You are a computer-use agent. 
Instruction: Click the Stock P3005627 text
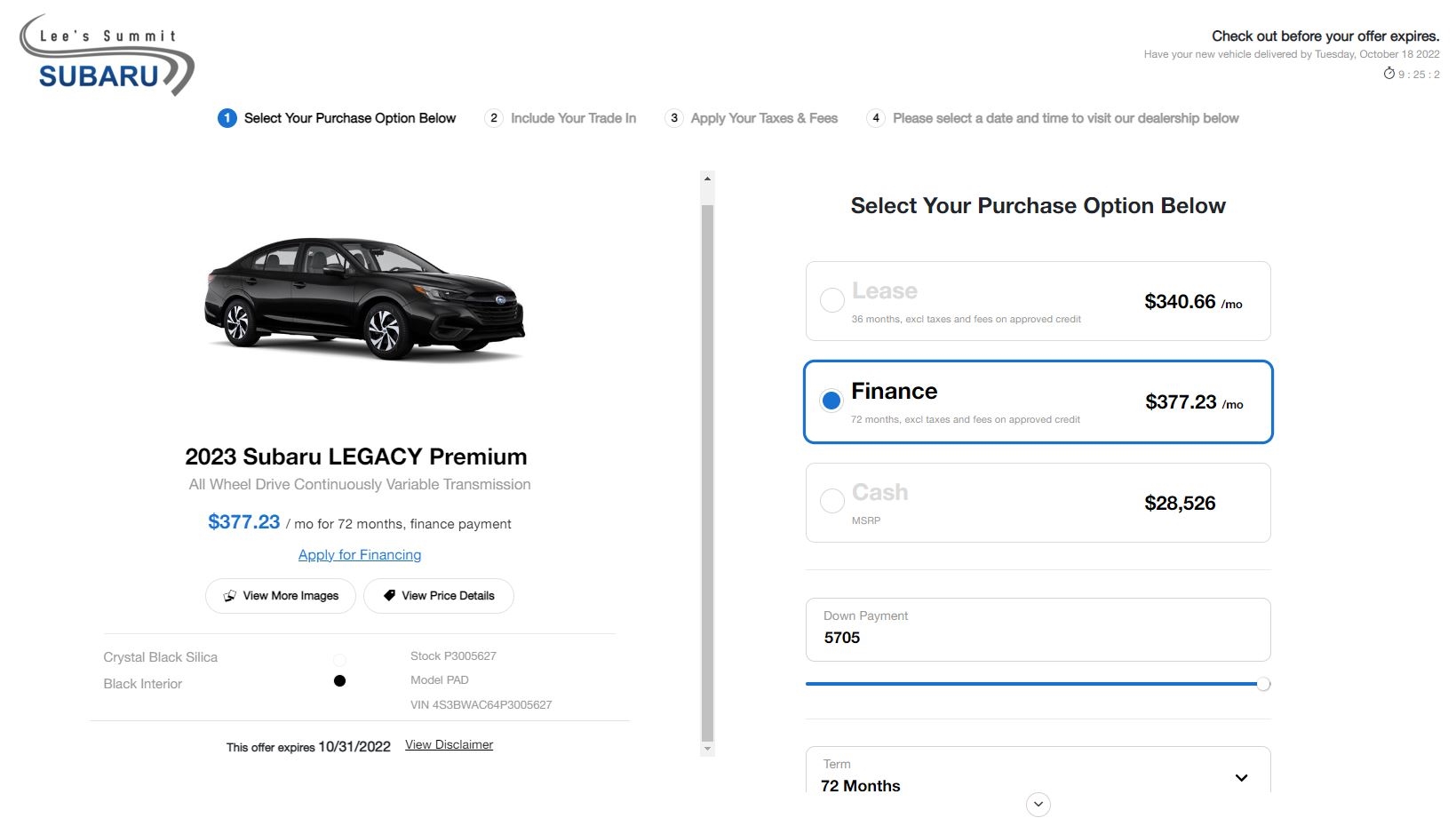(x=453, y=656)
